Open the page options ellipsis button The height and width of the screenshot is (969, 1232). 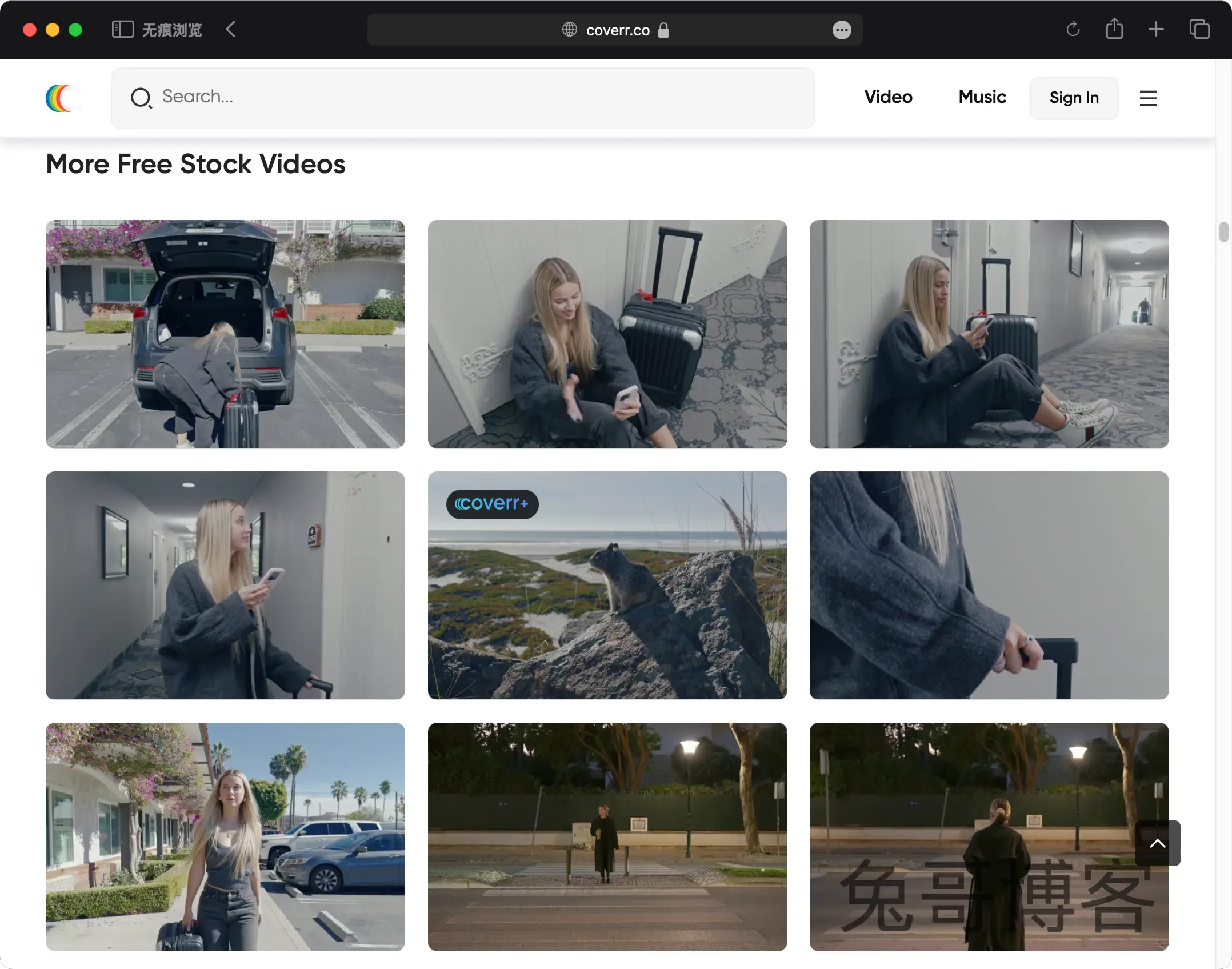coord(841,30)
